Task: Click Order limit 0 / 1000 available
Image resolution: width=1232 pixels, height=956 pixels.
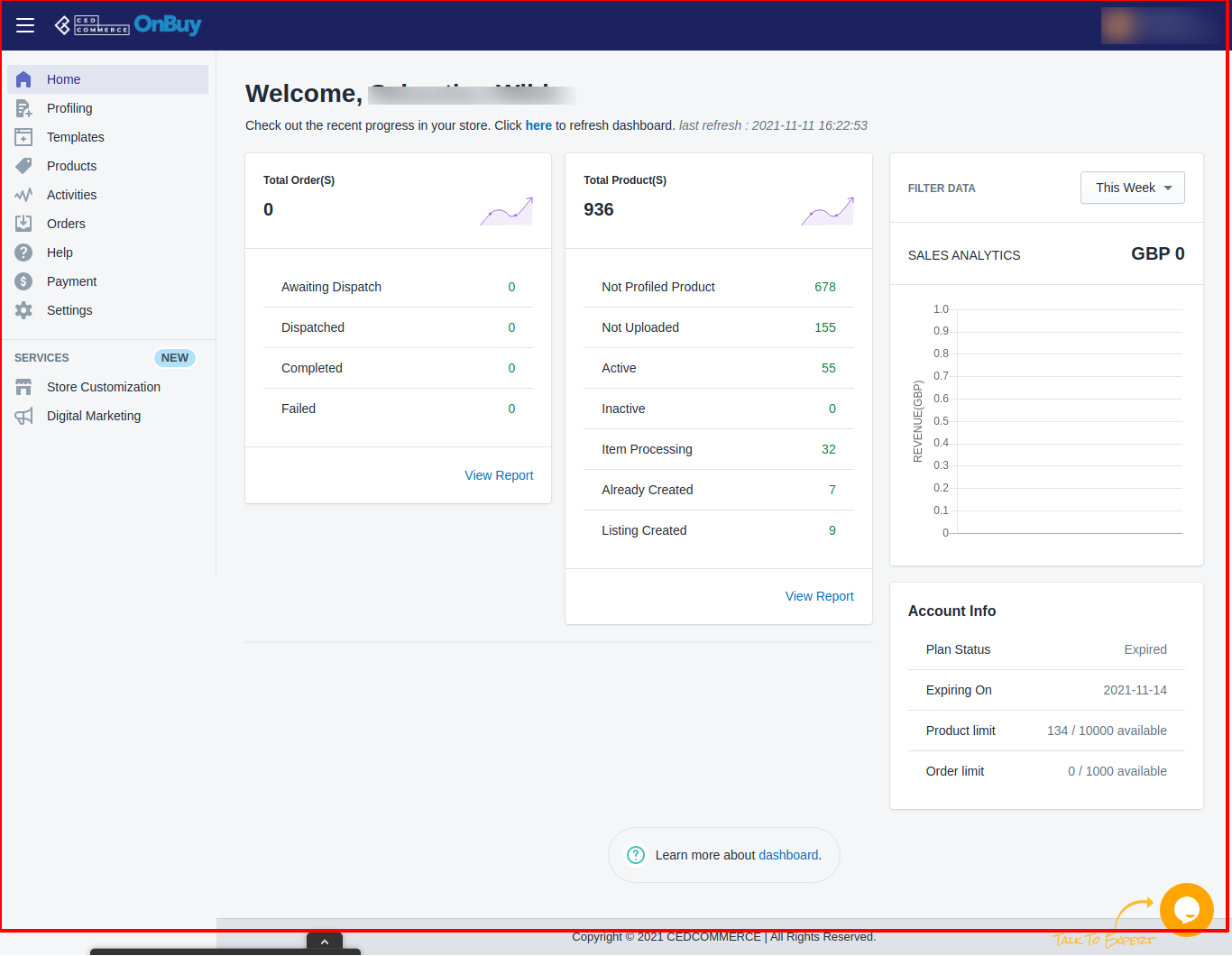Action: [x=1117, y=771]
